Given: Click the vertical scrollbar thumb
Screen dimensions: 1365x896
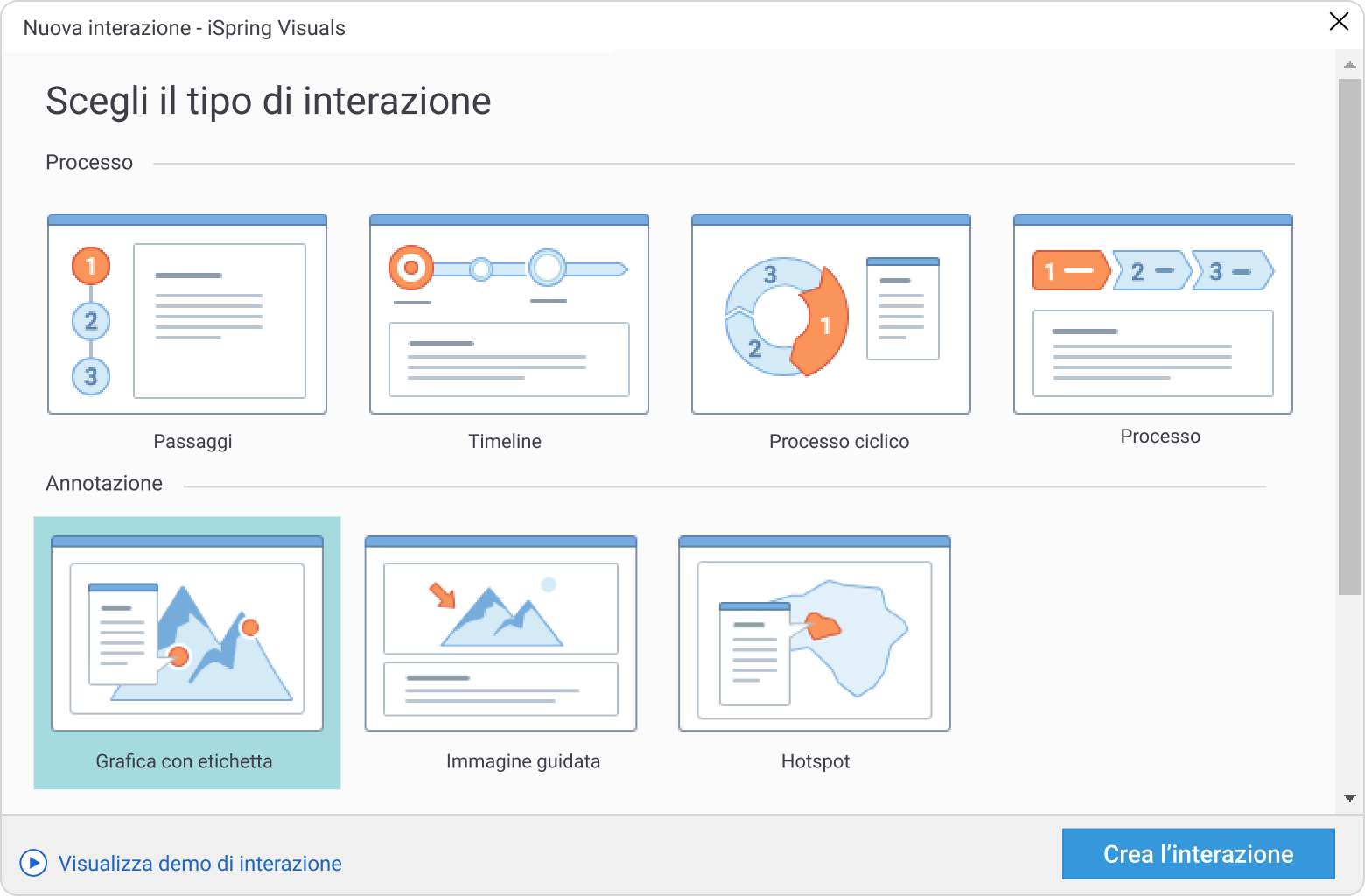Looking at the screenshot, I should coord(1350,337).
